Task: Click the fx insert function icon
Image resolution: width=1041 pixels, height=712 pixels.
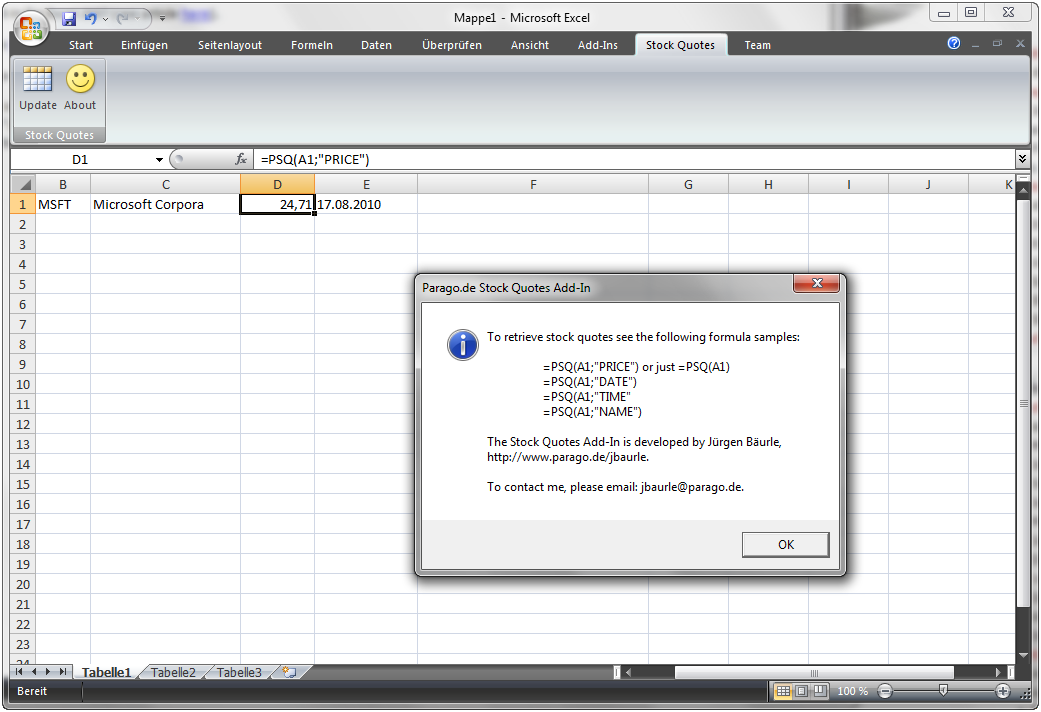Action: pos(241,159)
